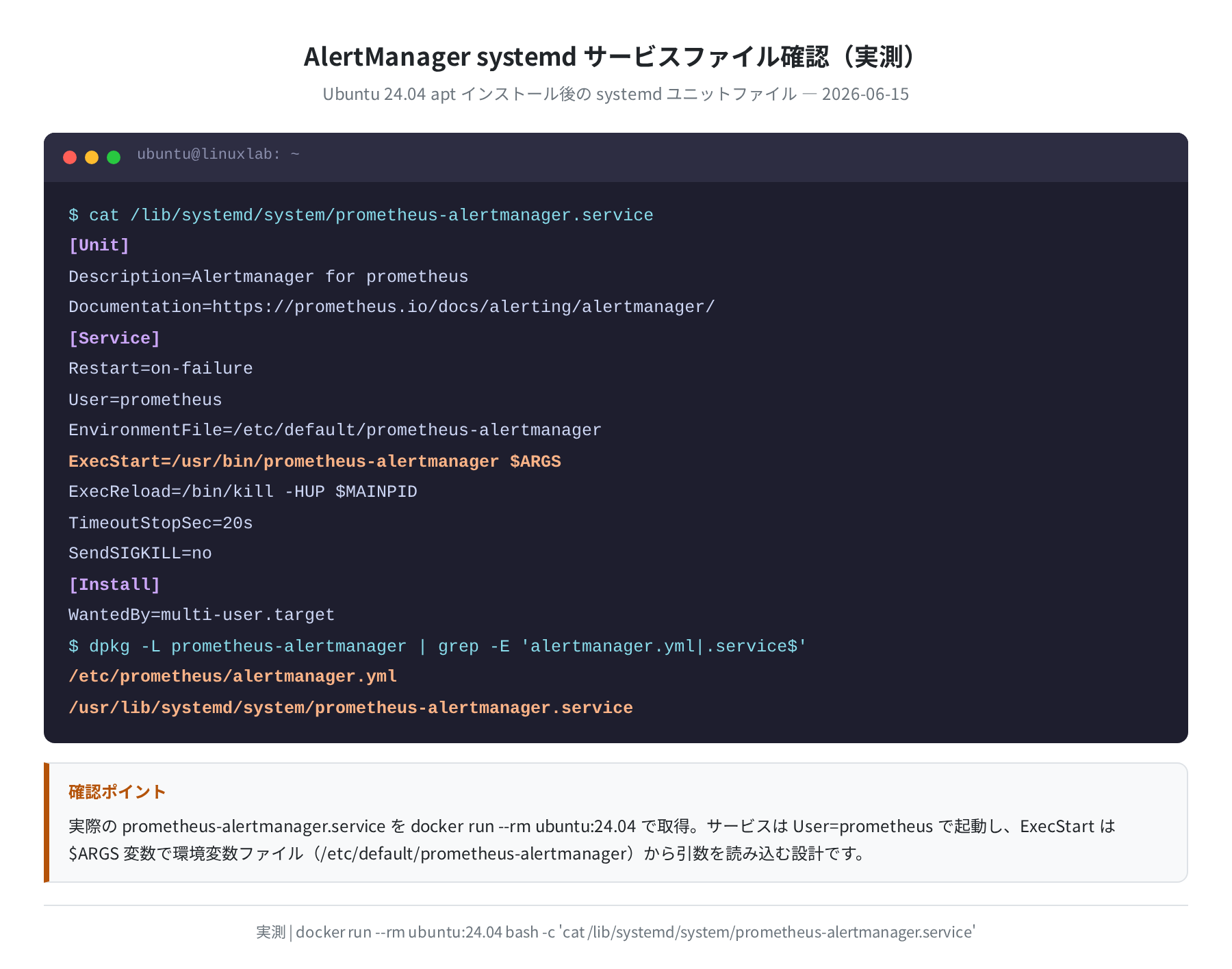Click the subtitle line mentioning Ubuntu 24.04 apt
Image resolution: width=1232 pixels, height=969 pixels.
[x=615, y=94]
